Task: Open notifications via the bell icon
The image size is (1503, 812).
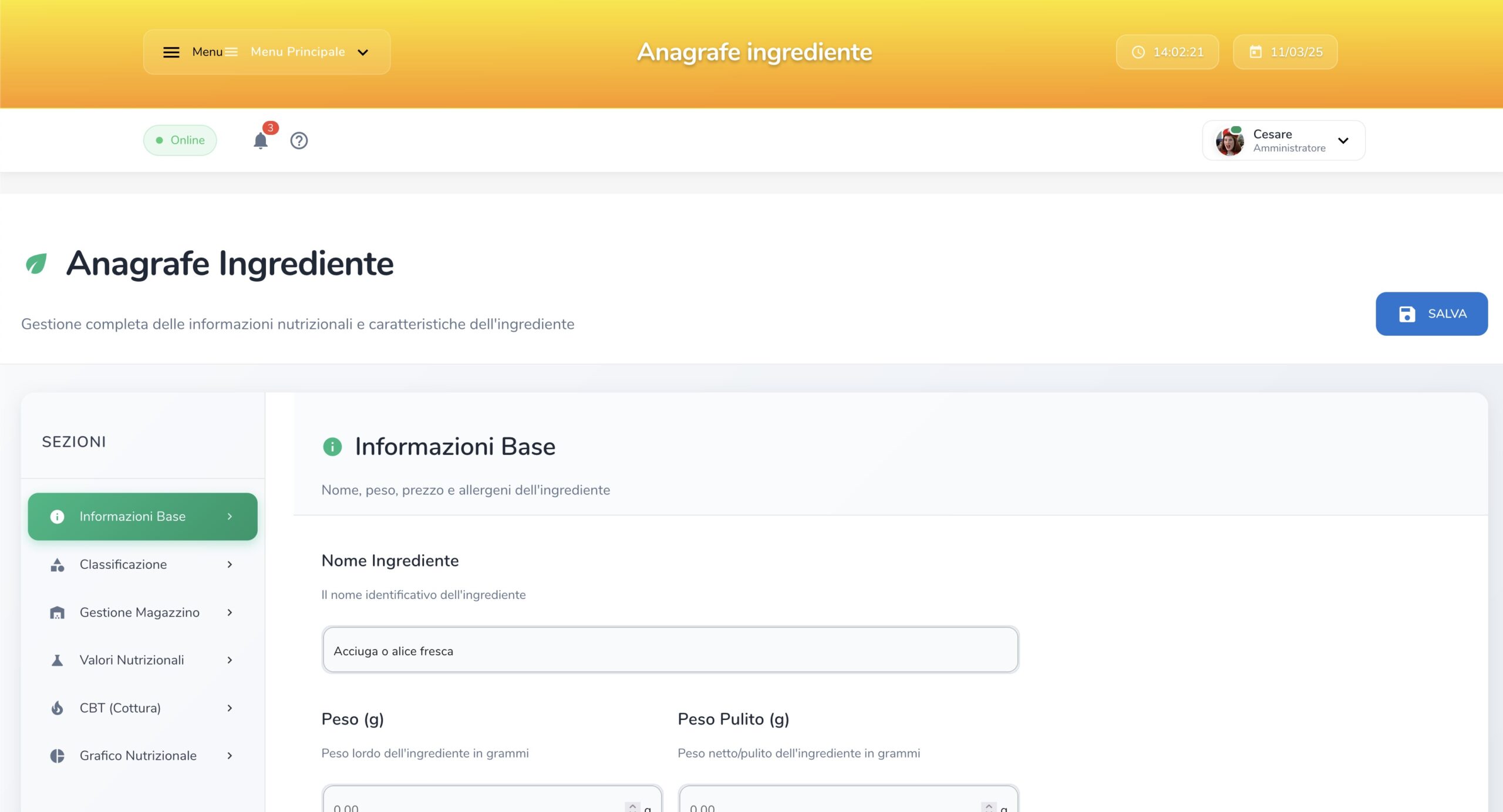Action: pyautogui.click(x=261, y=140)
